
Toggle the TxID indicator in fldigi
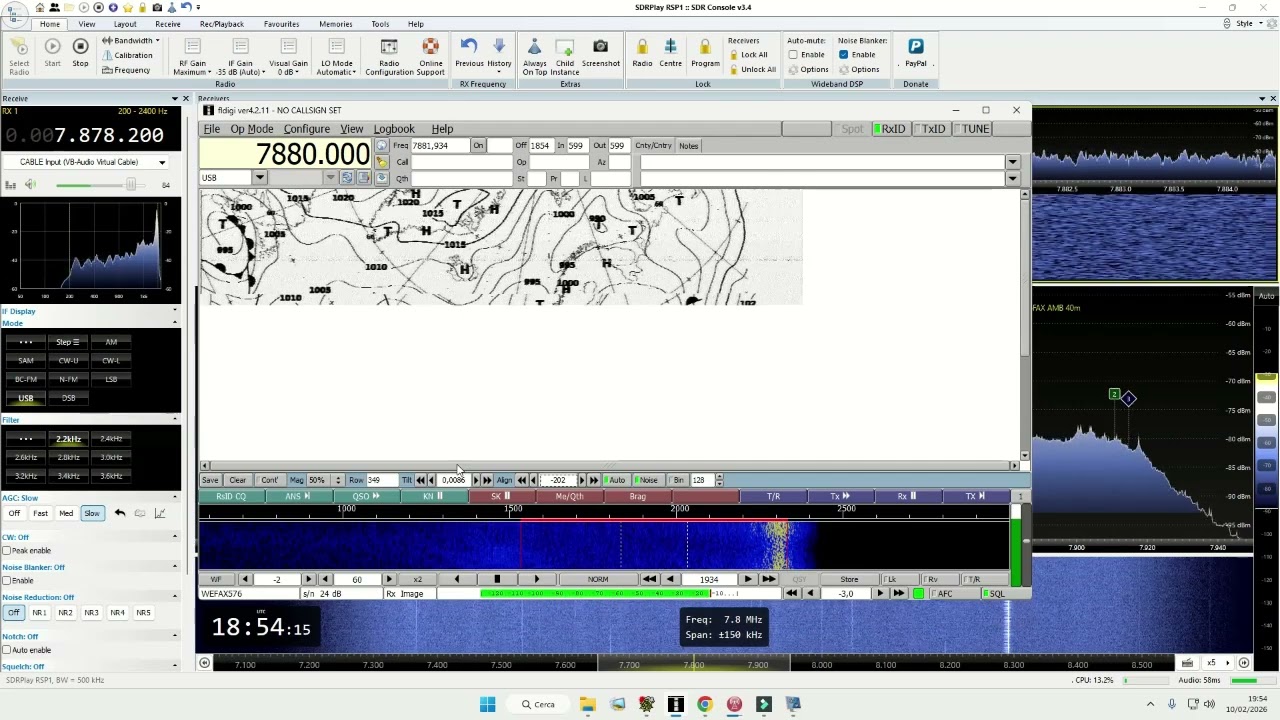point(930,129)
